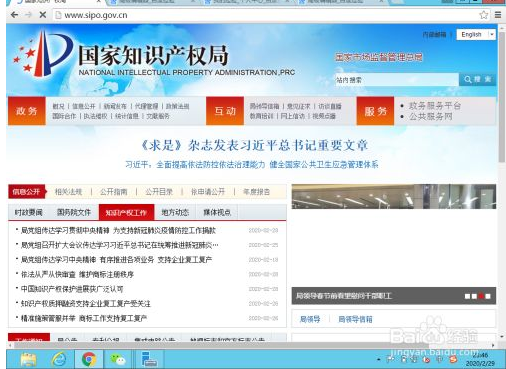Image resolution: width=506 pixels, height=369 pixels.
Task: Open 统计信息 in the 政务 menu
Action: [127, 116]
